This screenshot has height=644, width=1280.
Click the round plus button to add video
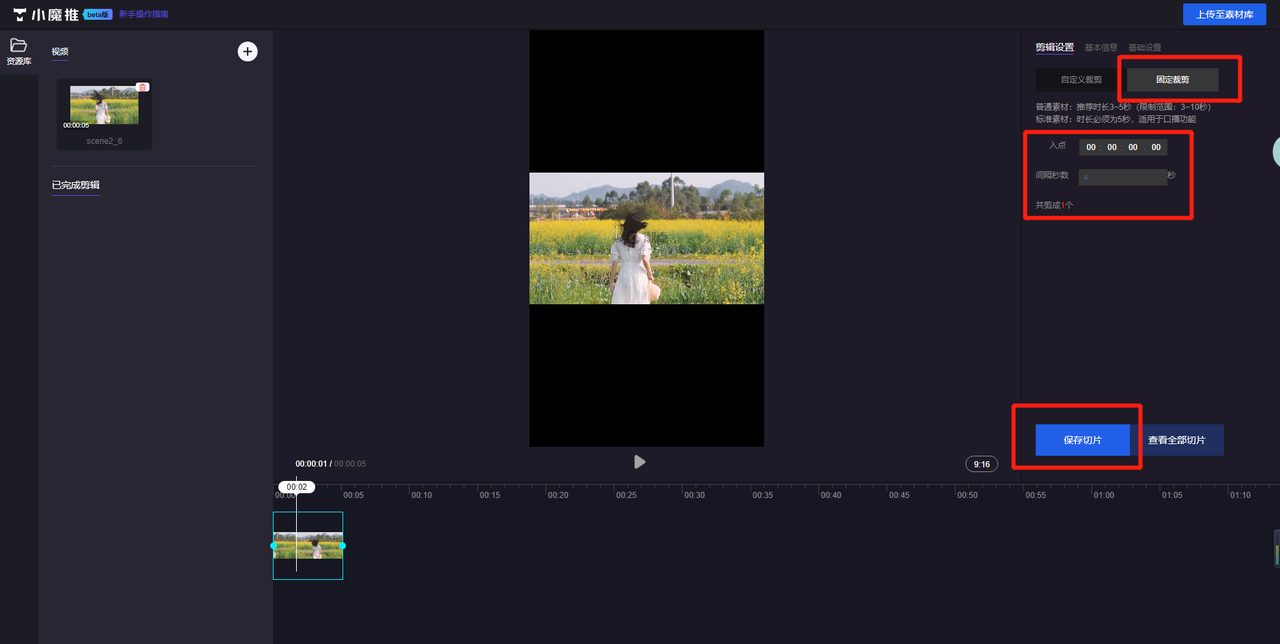pyautogui.click(x=247, y=51)
